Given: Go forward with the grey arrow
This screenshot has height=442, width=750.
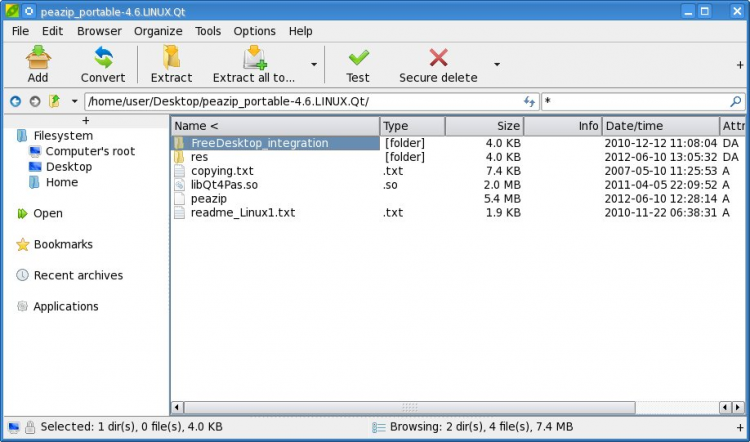Looking at the screenshot, I should point(35,101).
